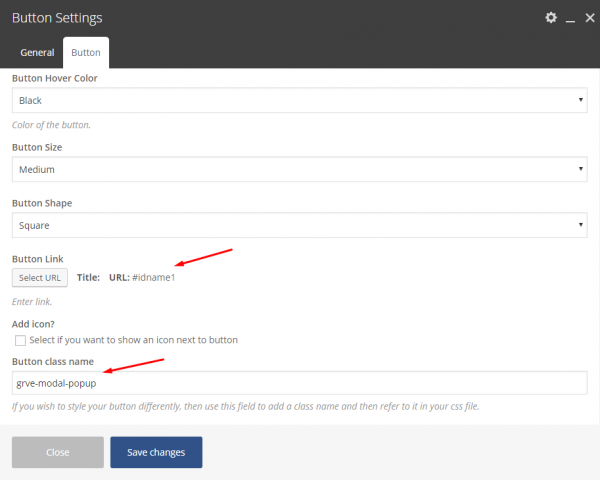Open the Button Shape dropdown showing Square

click(299, 225)
